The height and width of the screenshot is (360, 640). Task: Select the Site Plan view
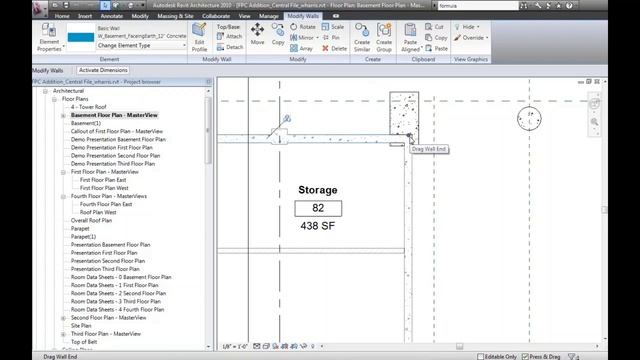(x=81, y=326)
